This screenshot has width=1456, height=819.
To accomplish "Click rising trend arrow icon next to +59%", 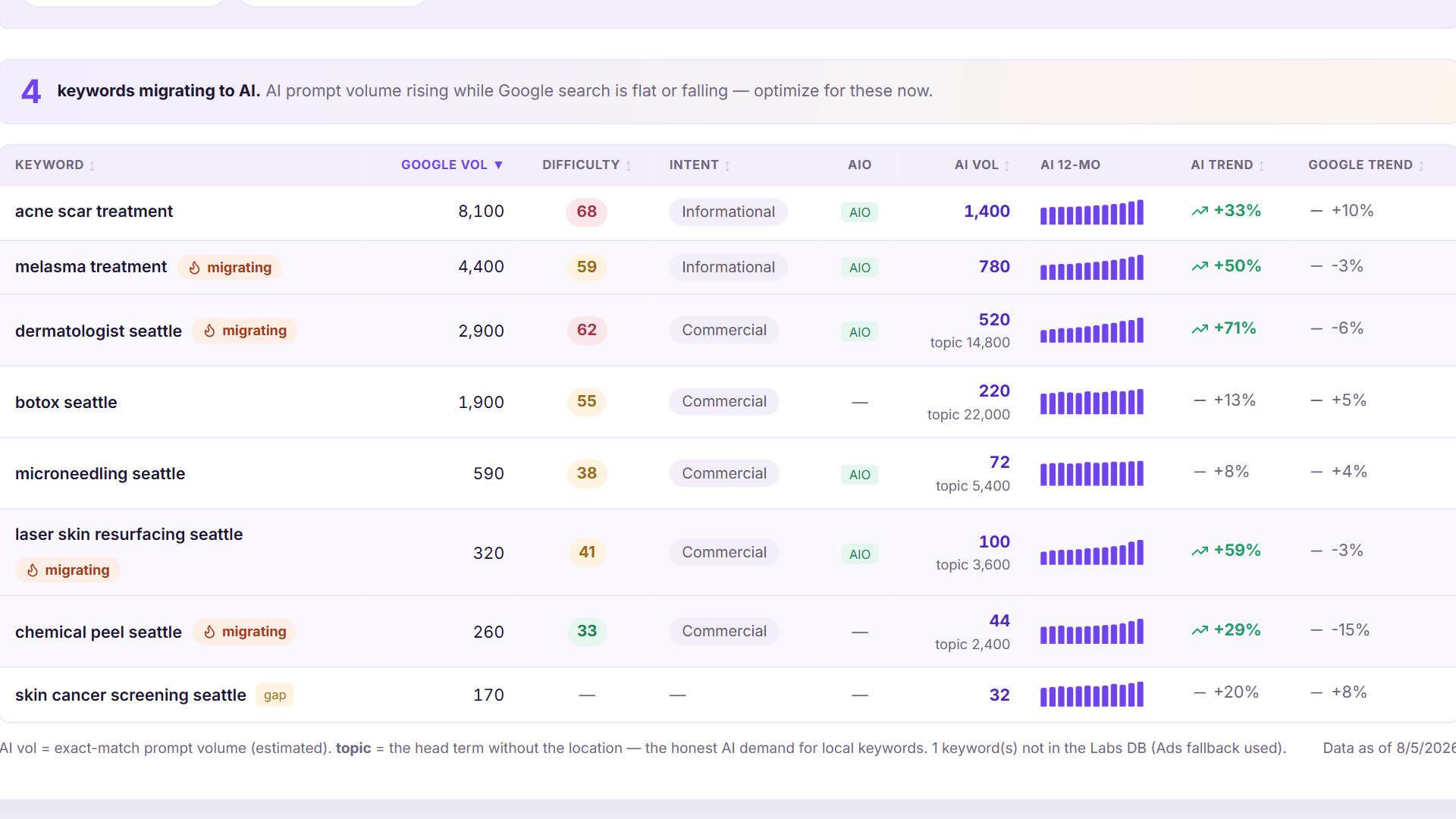I will click(x=1200, y=551).
